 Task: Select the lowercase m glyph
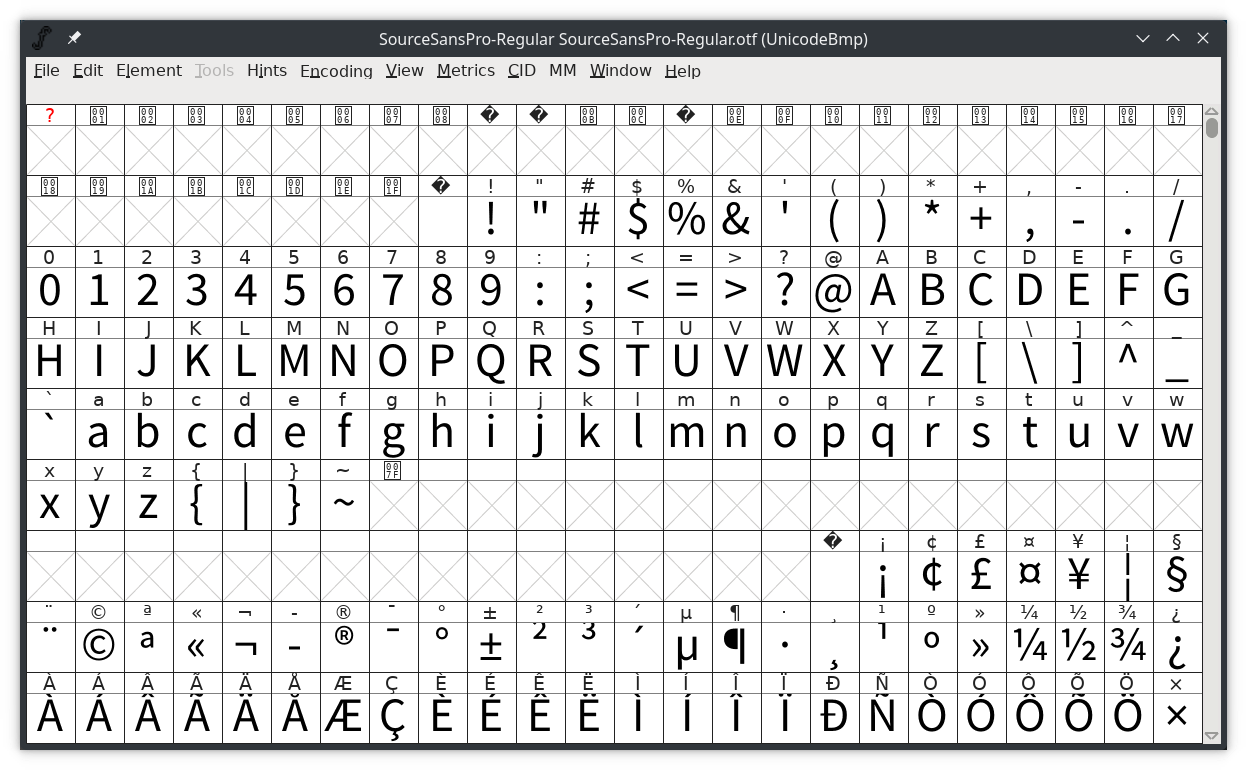(x=687, y=434)
